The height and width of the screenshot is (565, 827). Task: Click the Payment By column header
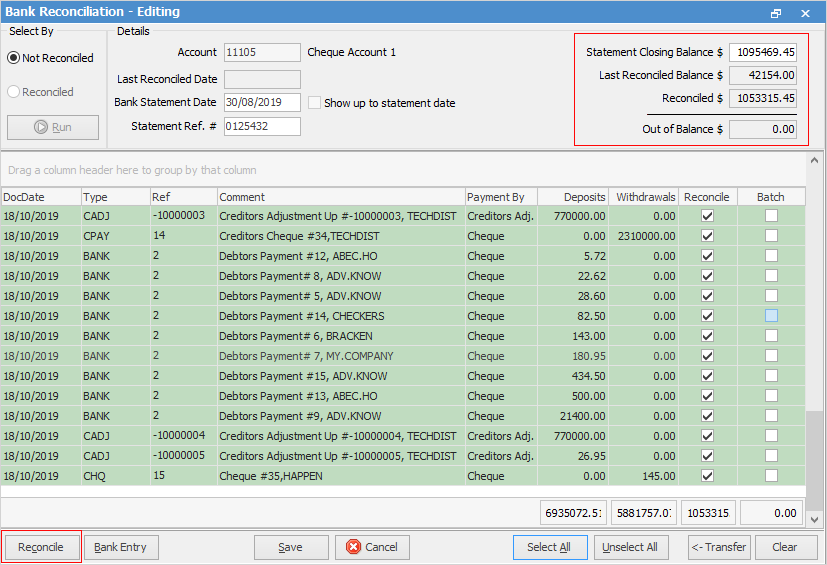(x=500, y=197)
